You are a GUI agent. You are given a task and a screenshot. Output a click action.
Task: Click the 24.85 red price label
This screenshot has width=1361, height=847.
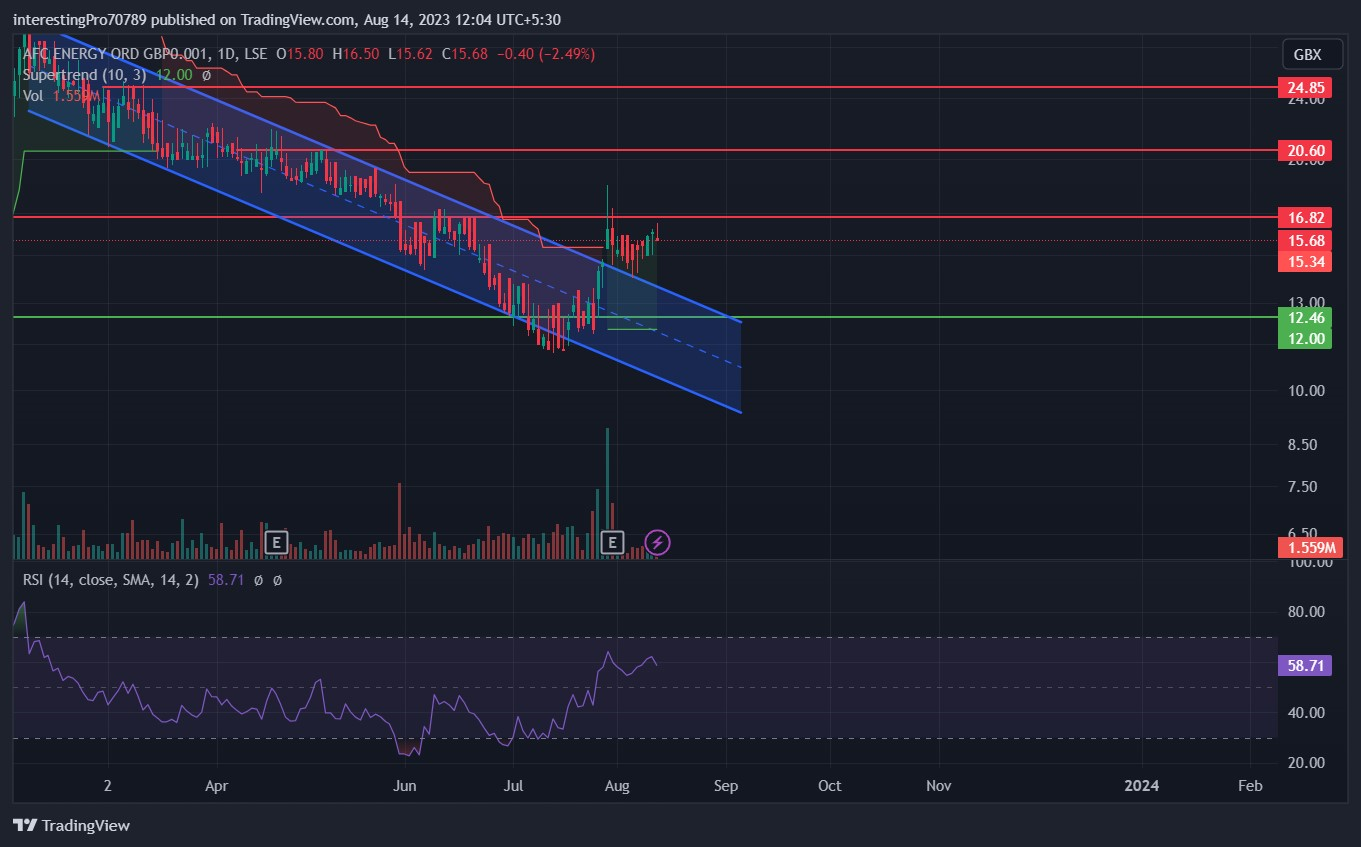coord(1306,88)
